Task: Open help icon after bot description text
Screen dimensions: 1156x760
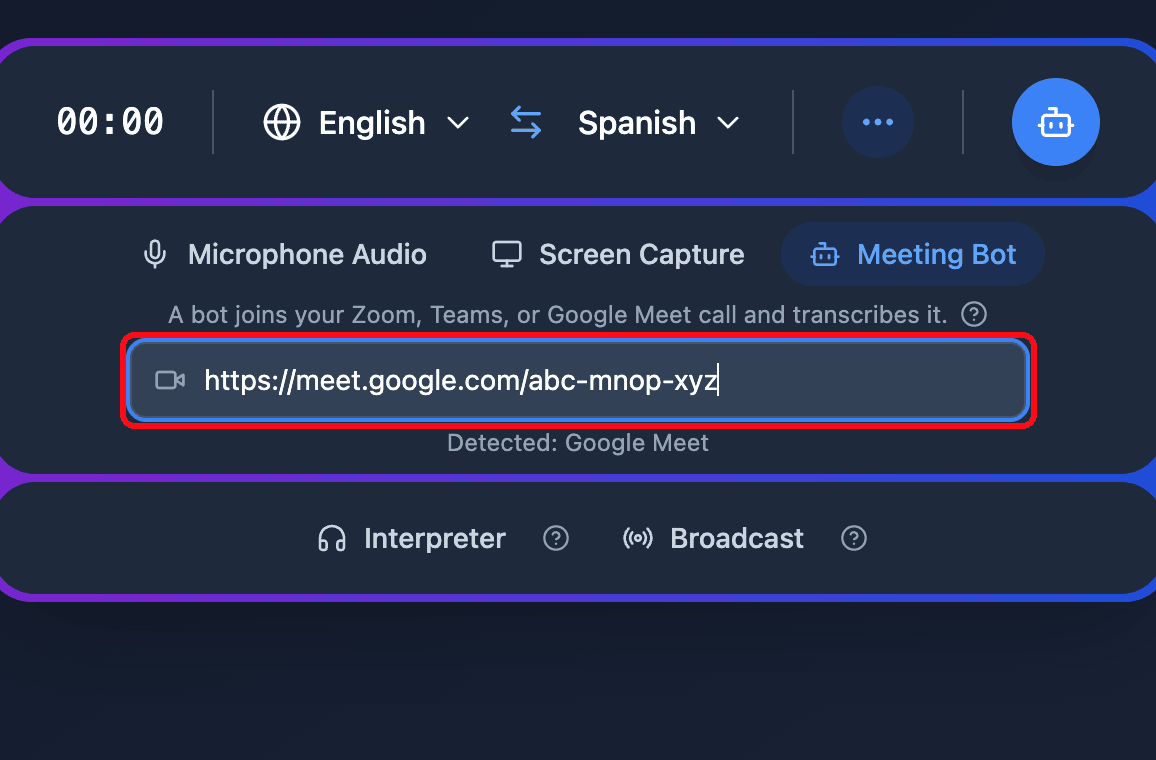Action: pyautogui.click(x=974, y=315)
